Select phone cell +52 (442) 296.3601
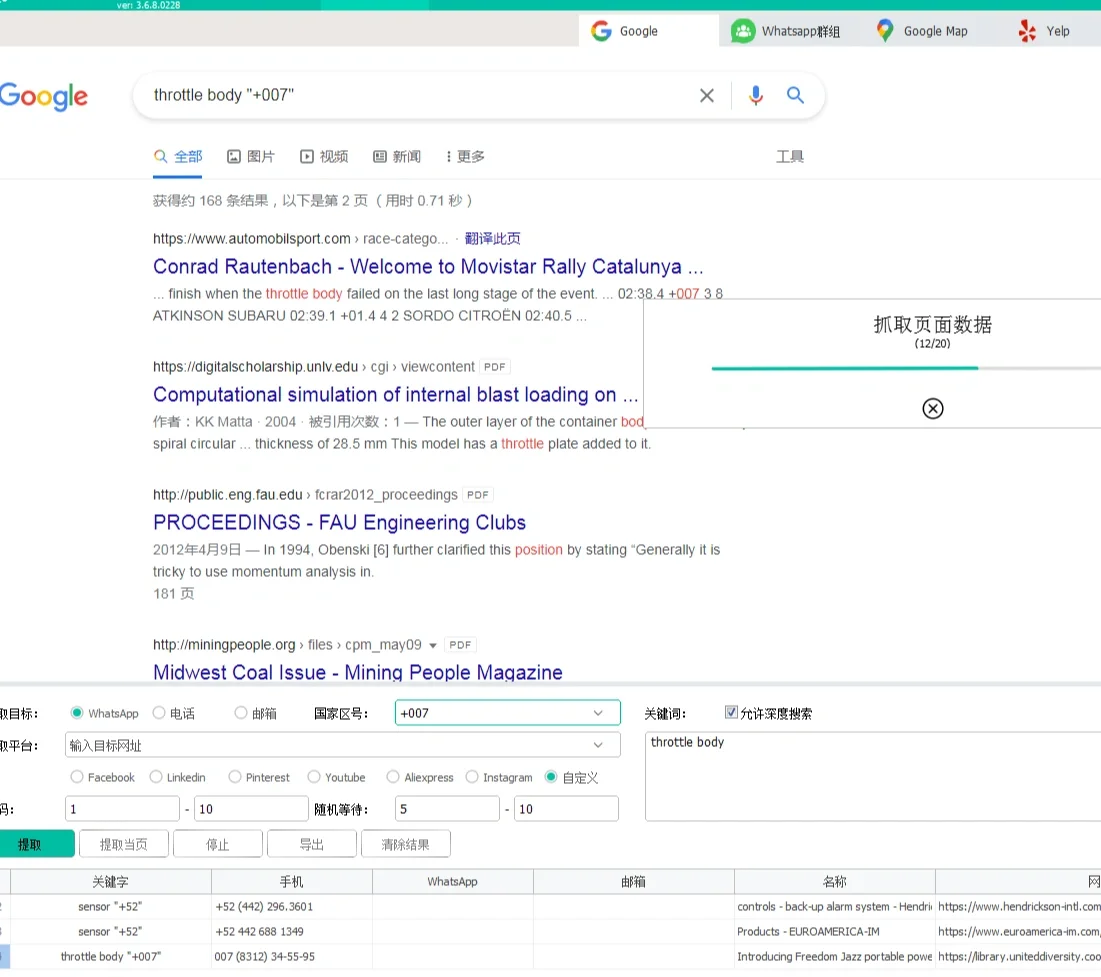 point(291,907)
